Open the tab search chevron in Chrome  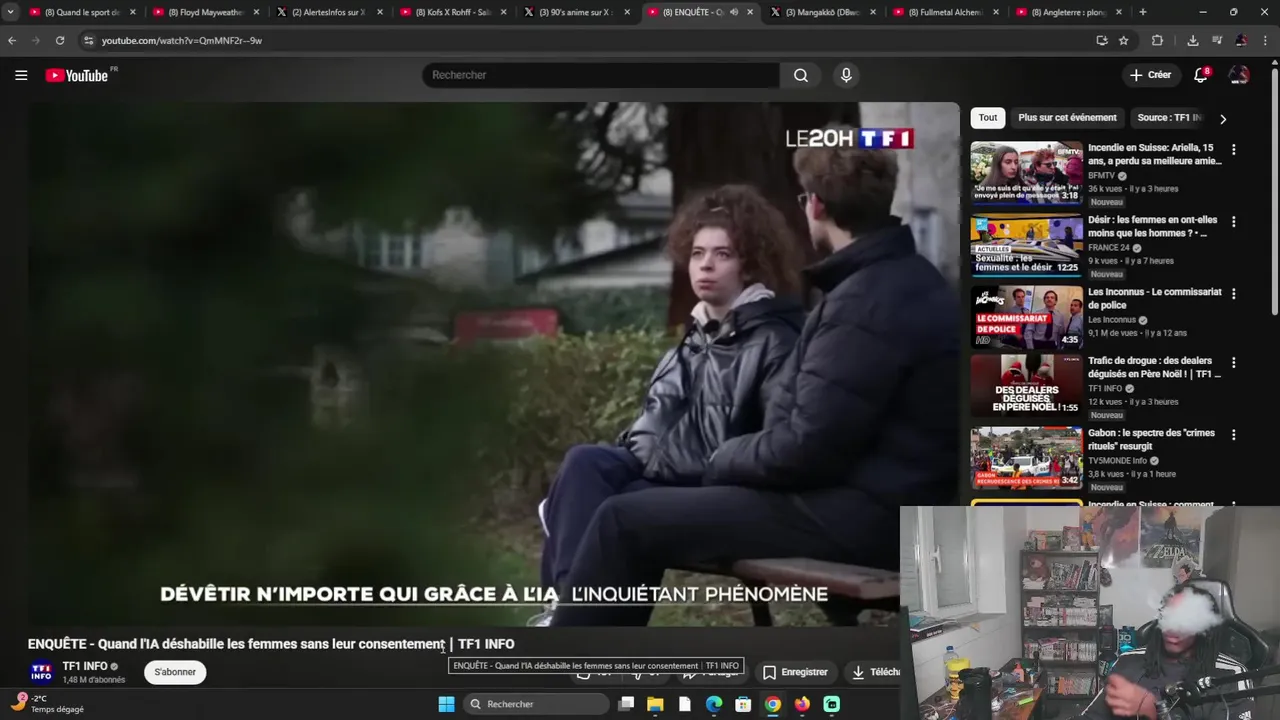pyautogui.click(x=10, y=12)
